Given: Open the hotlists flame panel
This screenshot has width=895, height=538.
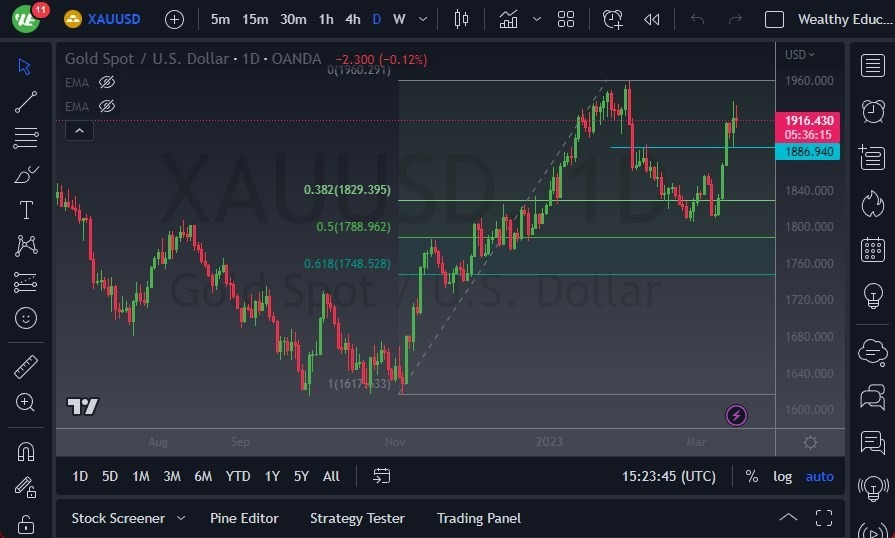Looking at the screenshot, I should (873, 204).
